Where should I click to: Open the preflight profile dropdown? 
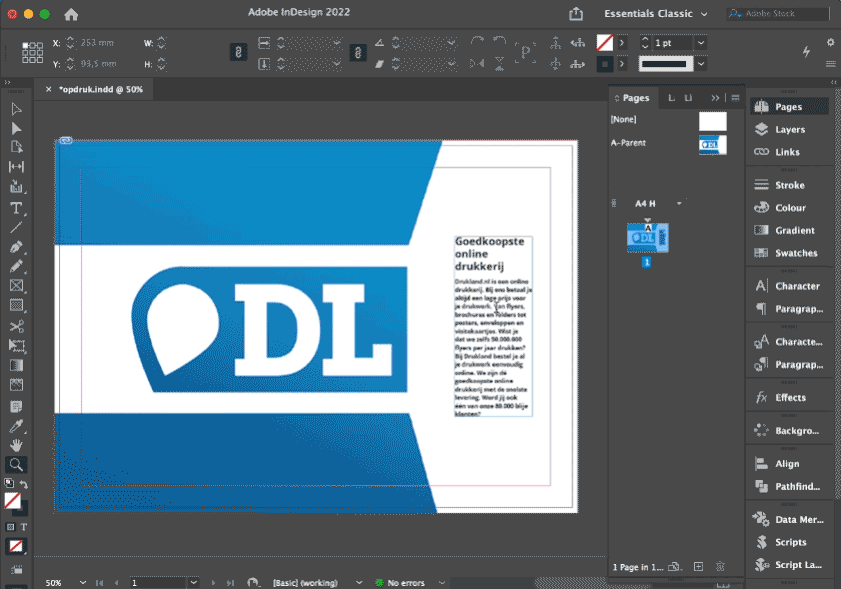tap(359, 582)
